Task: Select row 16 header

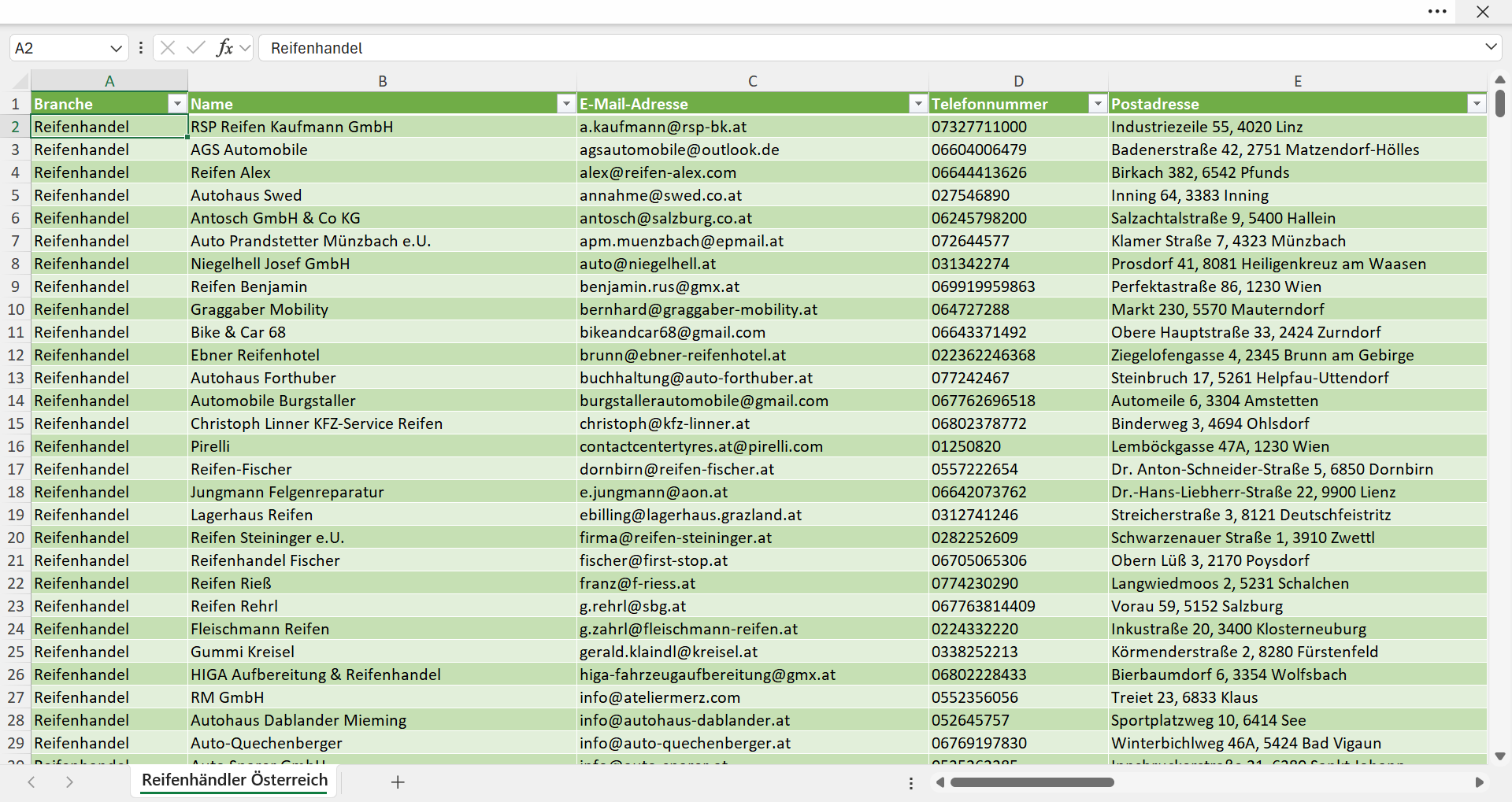Action: tap(16, 446)
